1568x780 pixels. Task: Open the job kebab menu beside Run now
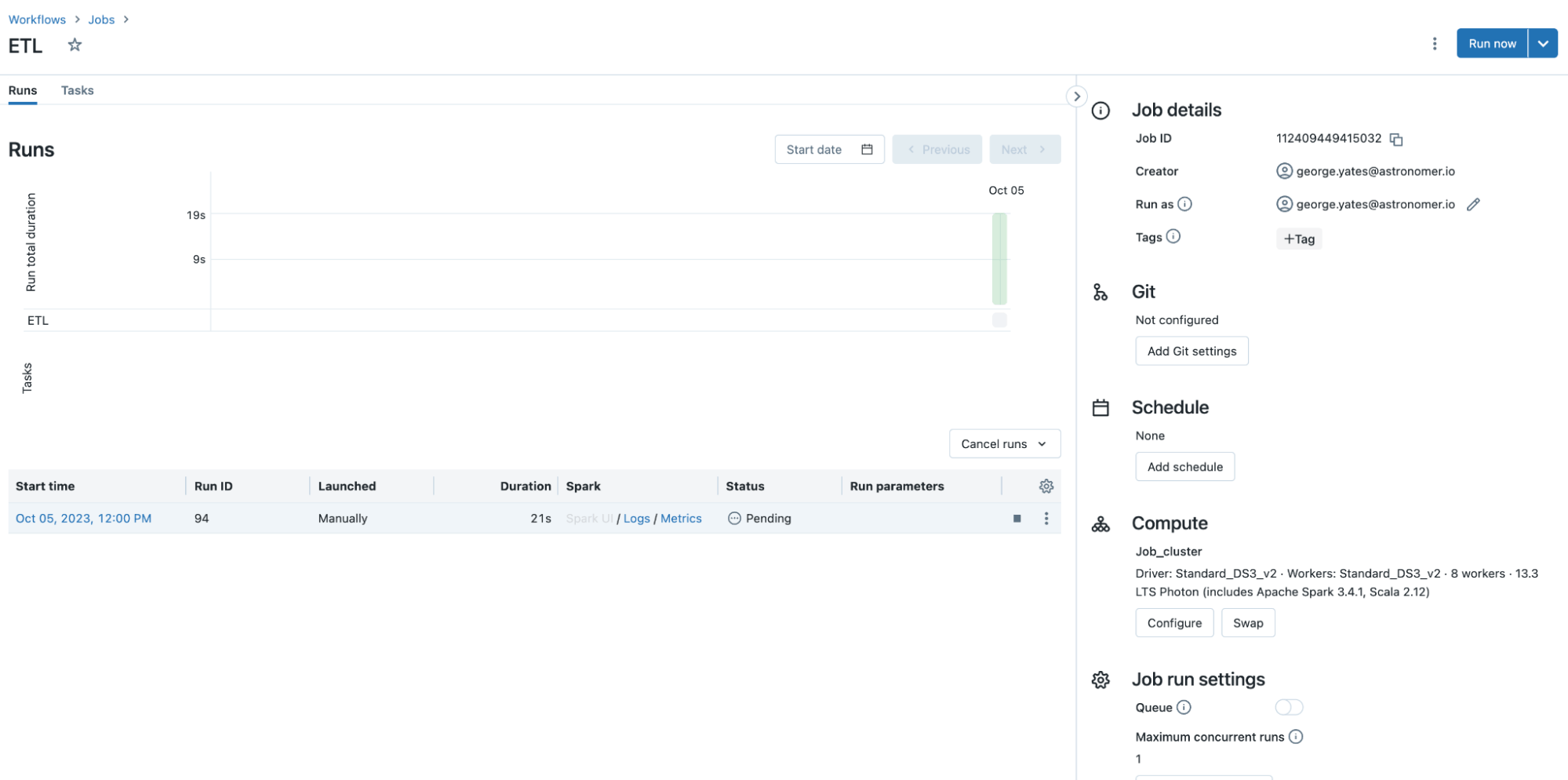pyautogui.click(x=1434, y=44)
